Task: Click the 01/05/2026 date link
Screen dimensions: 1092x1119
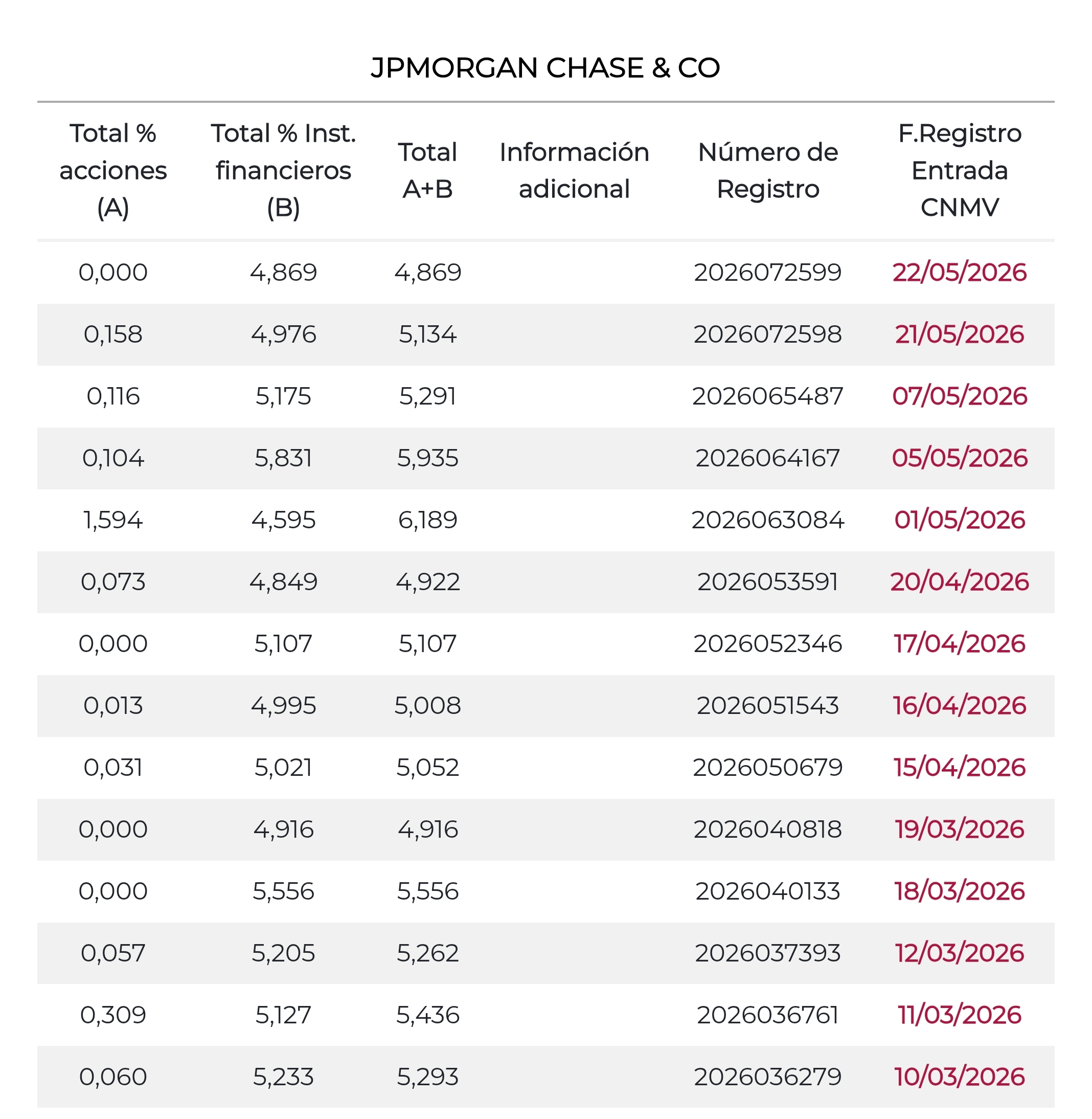Action: [x=960, y=520]
